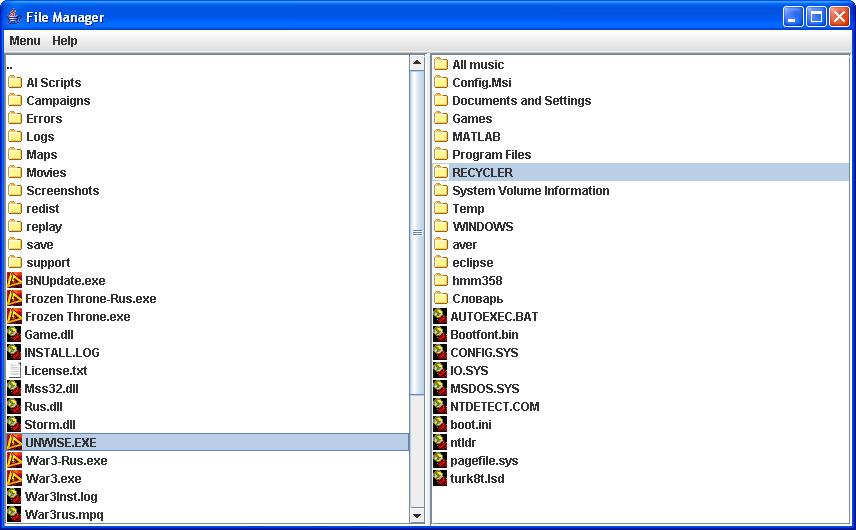
Task: Close the File Manager window
Action: (839, 17)
